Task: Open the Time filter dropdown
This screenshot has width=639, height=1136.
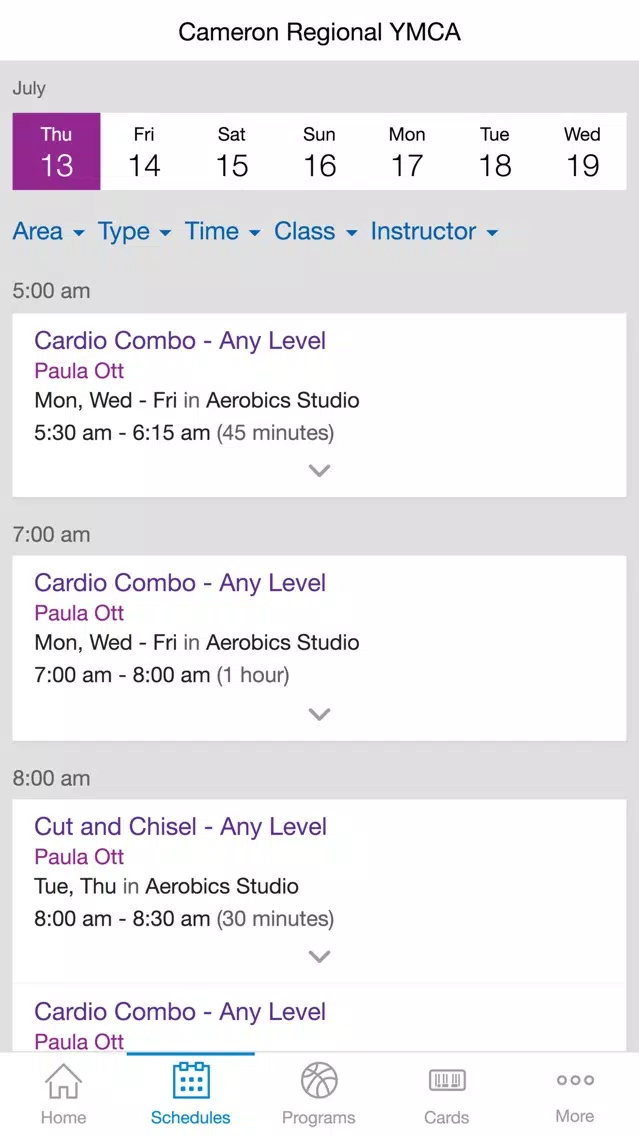Action: tap(222, 231)
